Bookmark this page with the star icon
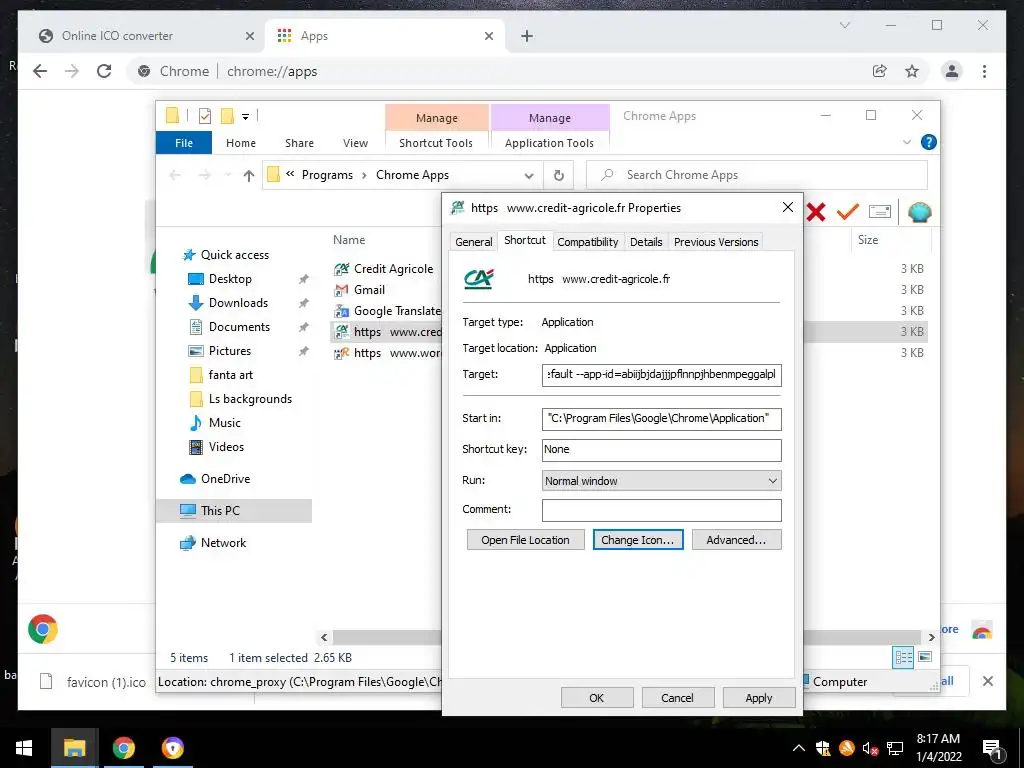The image size is (1024, 768). pyautogui.click(x=912, y=71)
